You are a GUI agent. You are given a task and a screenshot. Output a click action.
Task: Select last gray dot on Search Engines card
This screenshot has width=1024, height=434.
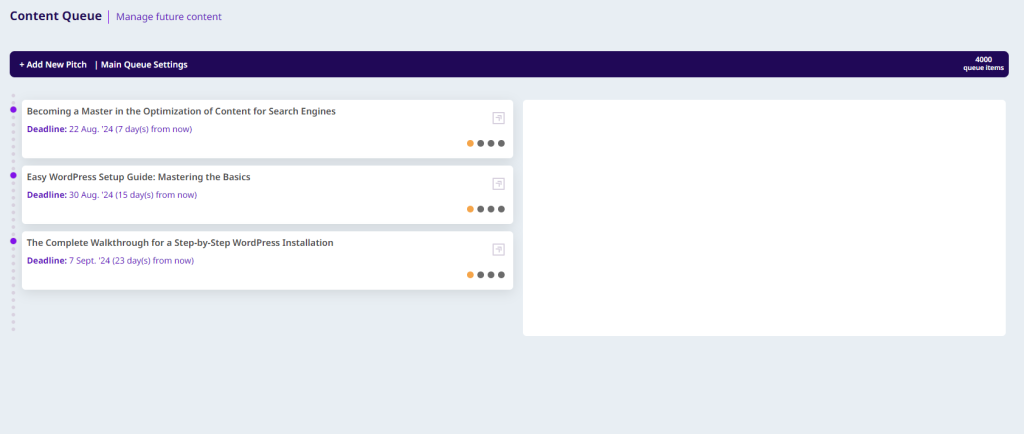pyautogui.click(x=501, y=143)
